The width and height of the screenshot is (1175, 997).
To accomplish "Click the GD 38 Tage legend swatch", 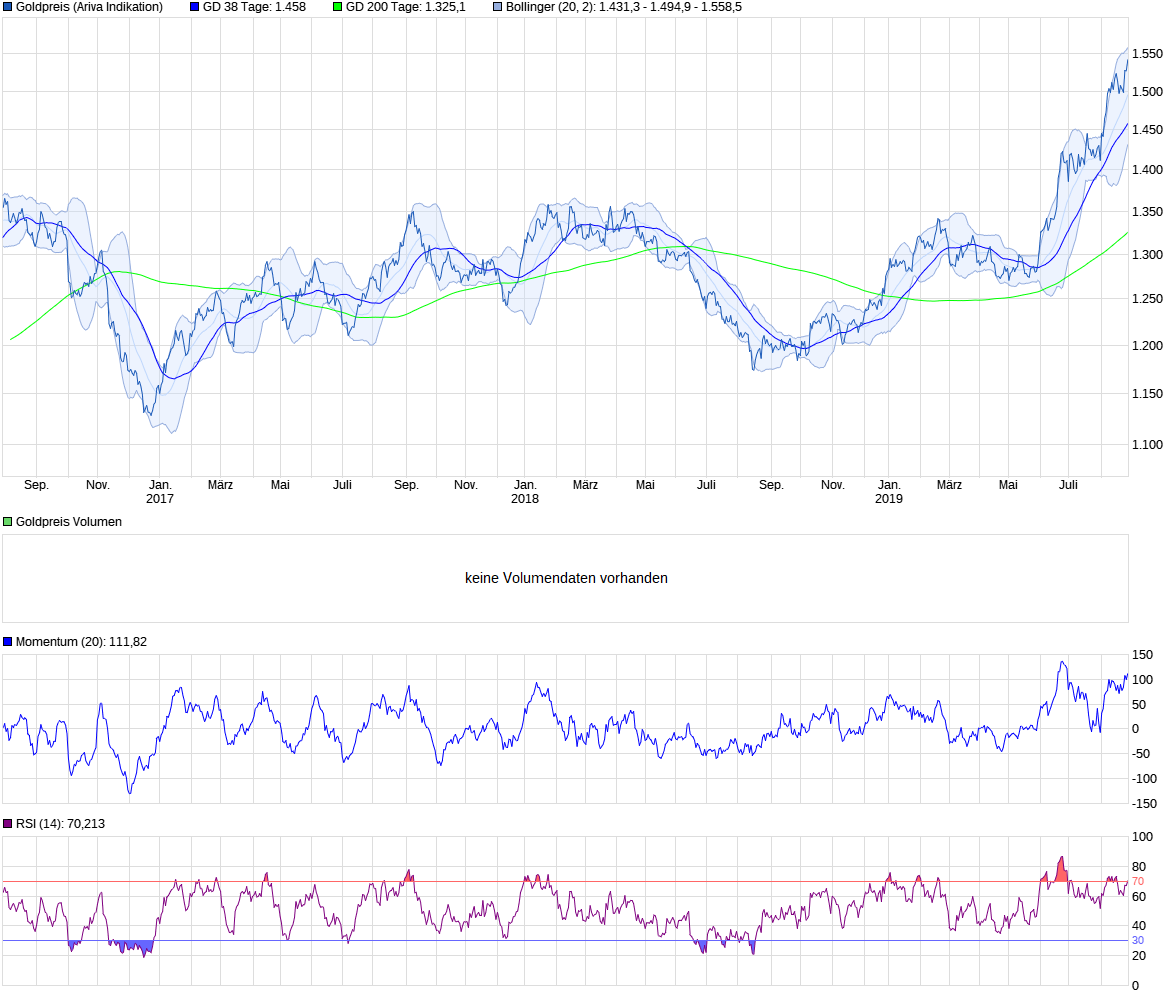I will tap(195, 7).
